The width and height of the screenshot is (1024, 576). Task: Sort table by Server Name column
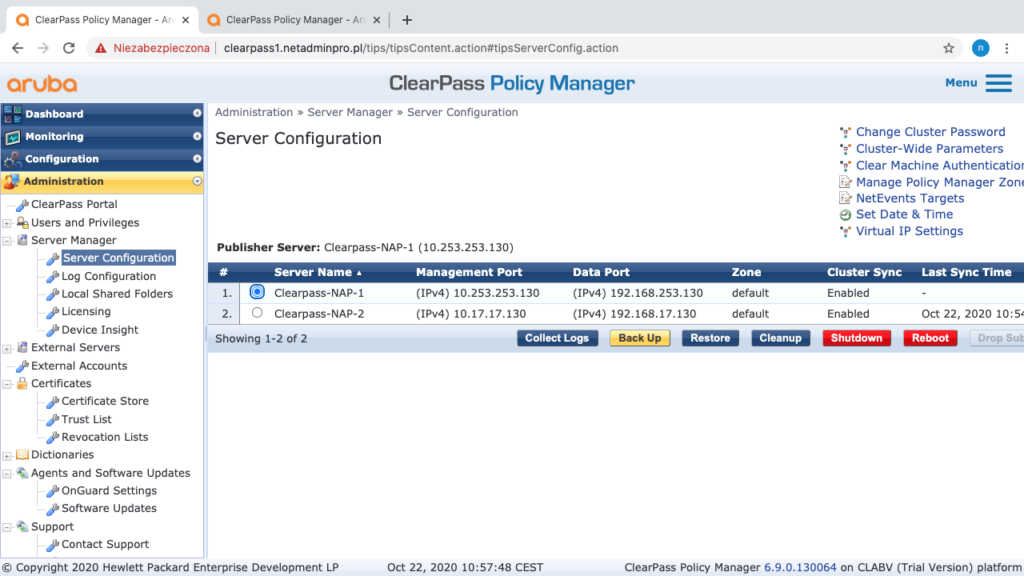(x=313, y=272)
